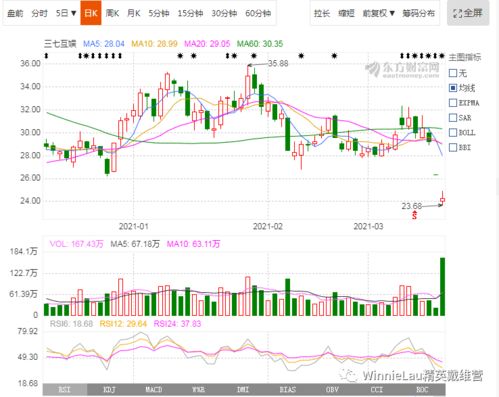
Task: Click the 东方财富网 watermark logo
Action: click(x=402, y=70)
